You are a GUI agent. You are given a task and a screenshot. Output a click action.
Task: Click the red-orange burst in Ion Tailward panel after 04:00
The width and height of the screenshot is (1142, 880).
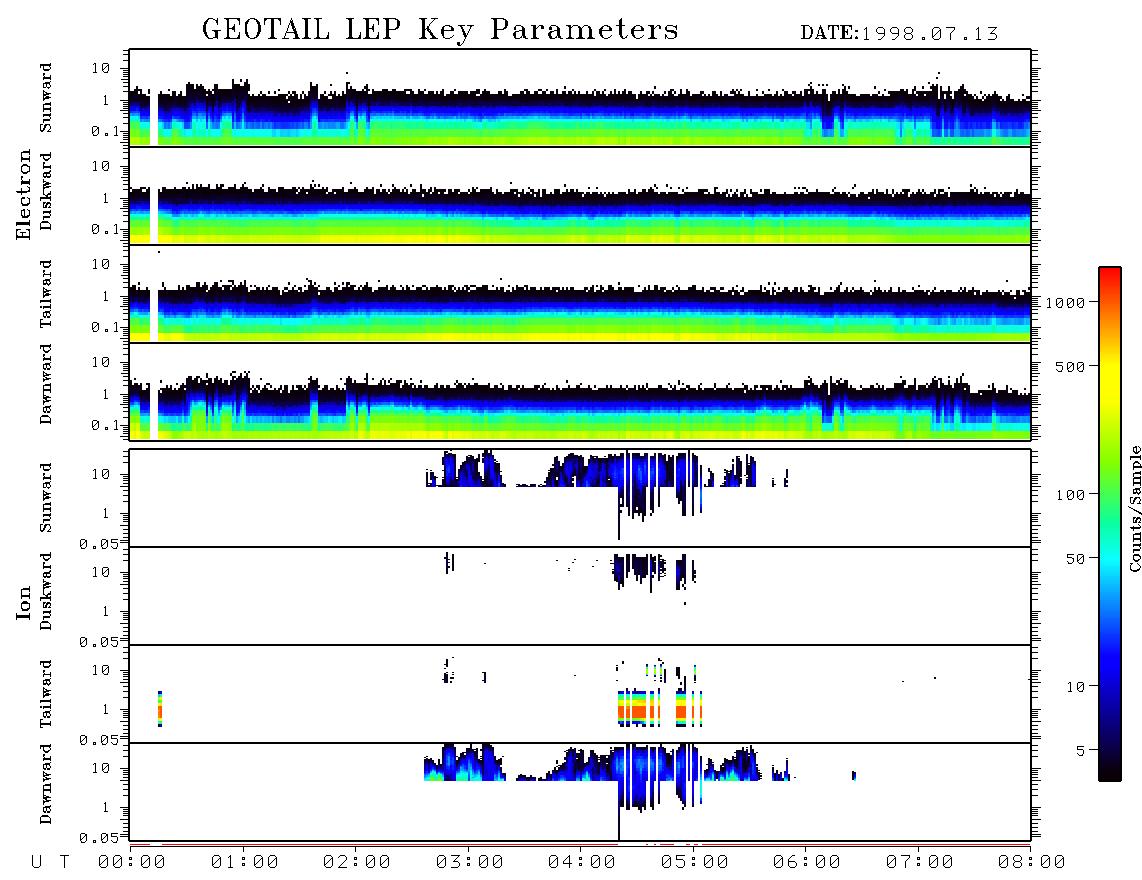click(x=660, y=709)
